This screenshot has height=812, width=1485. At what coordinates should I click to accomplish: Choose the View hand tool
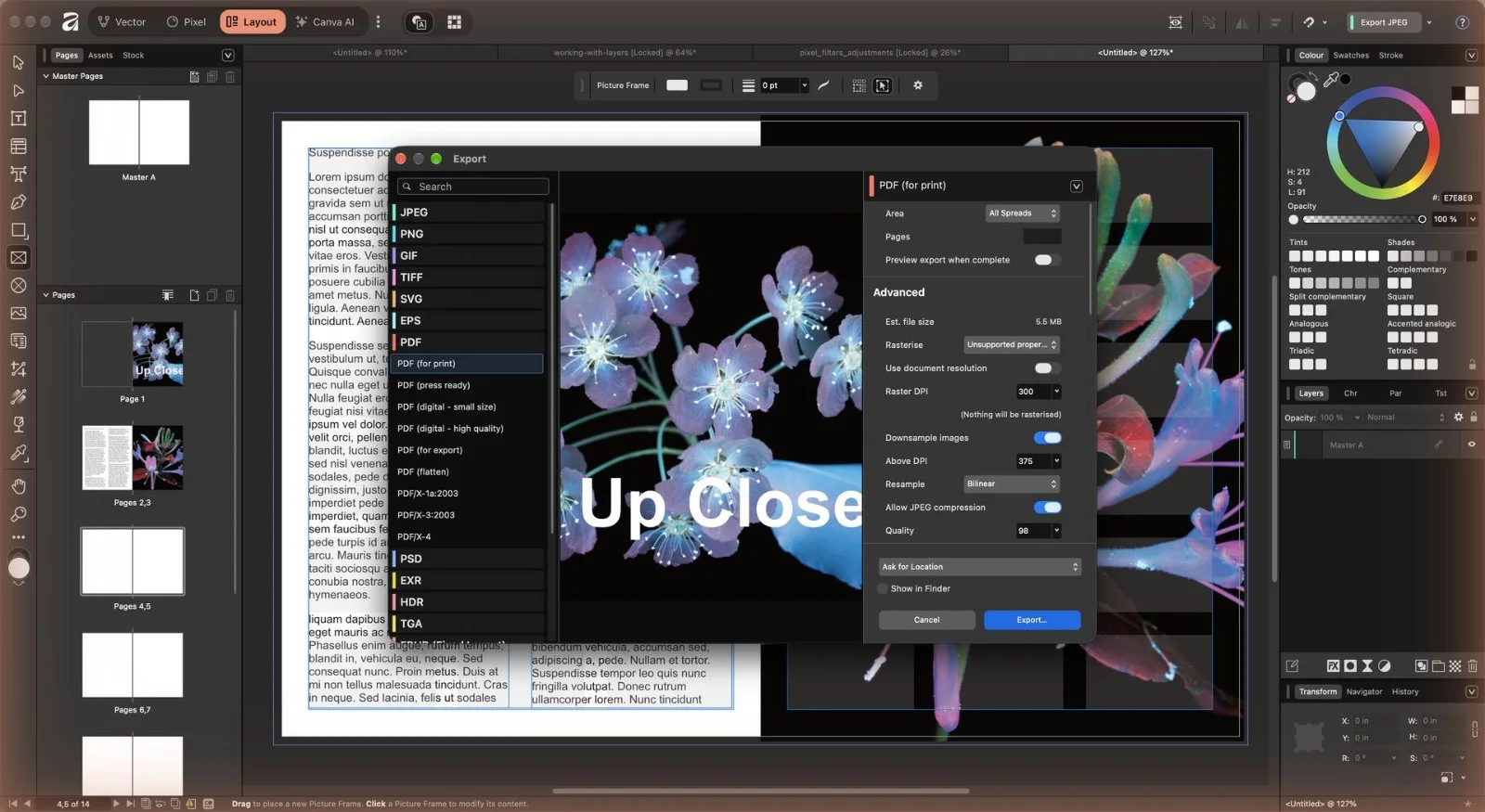tap(19, 486)
